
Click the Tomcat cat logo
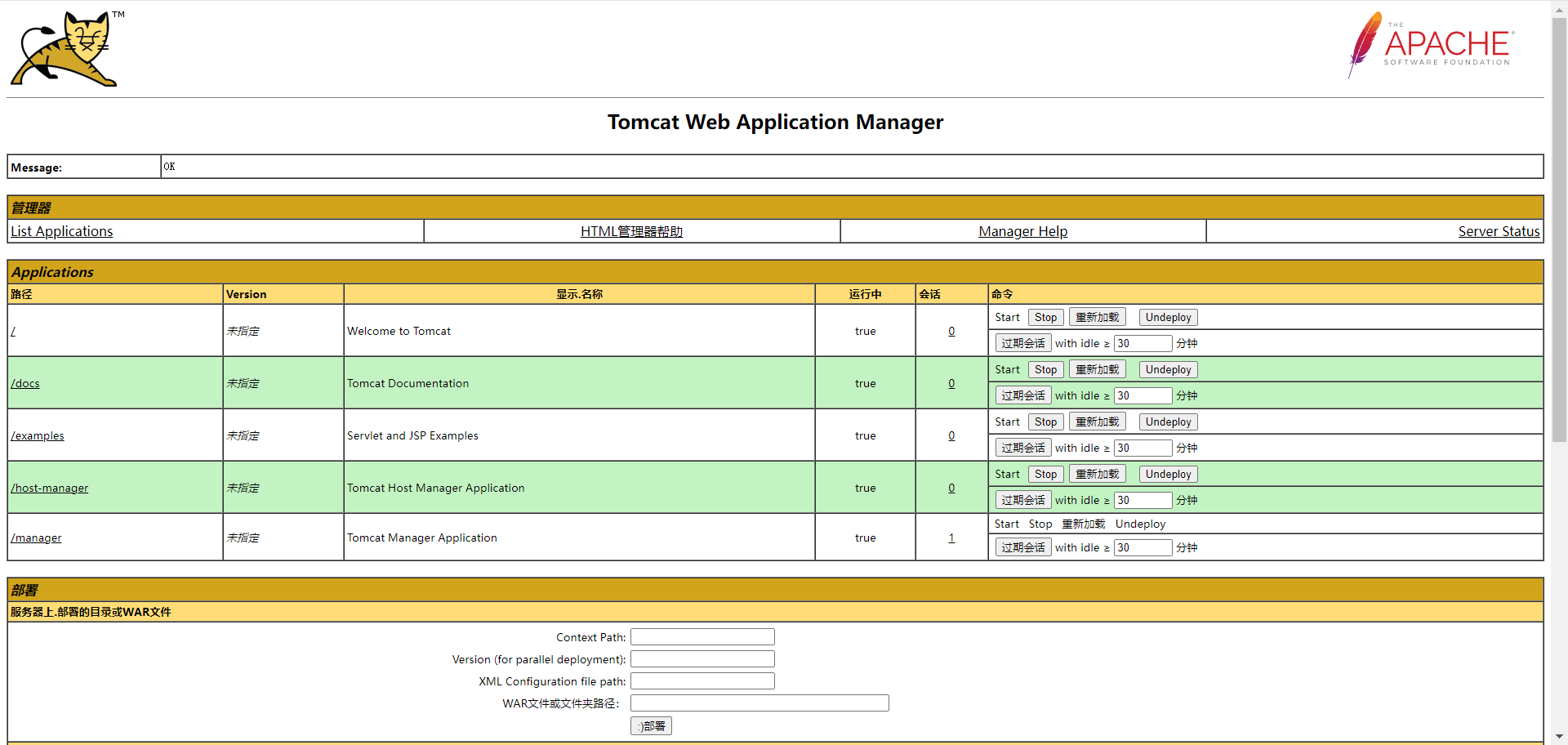[x=67, y=49]
